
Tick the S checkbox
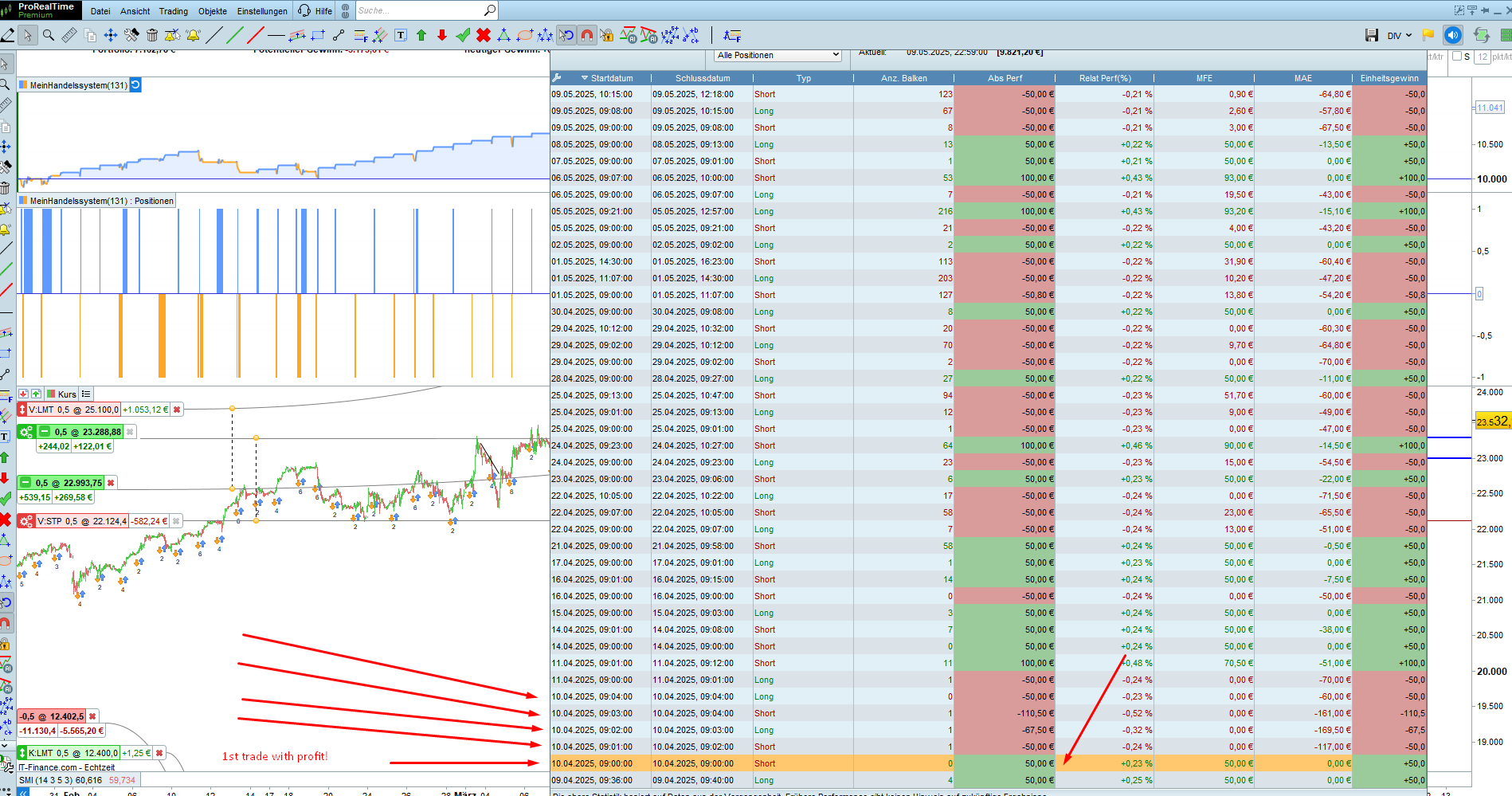point(1457,57)
